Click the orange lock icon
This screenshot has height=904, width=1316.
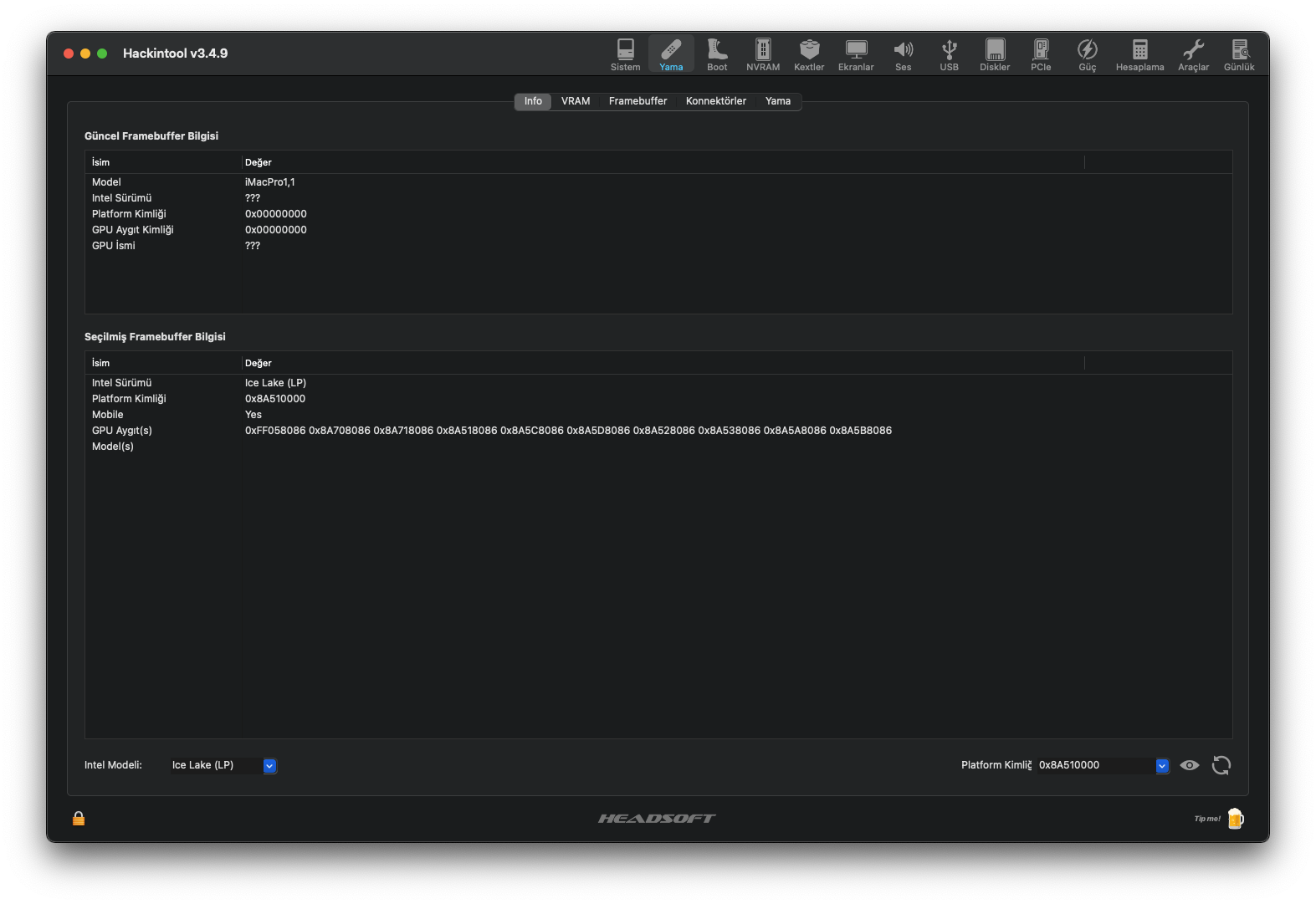click(x=79, y=818)
